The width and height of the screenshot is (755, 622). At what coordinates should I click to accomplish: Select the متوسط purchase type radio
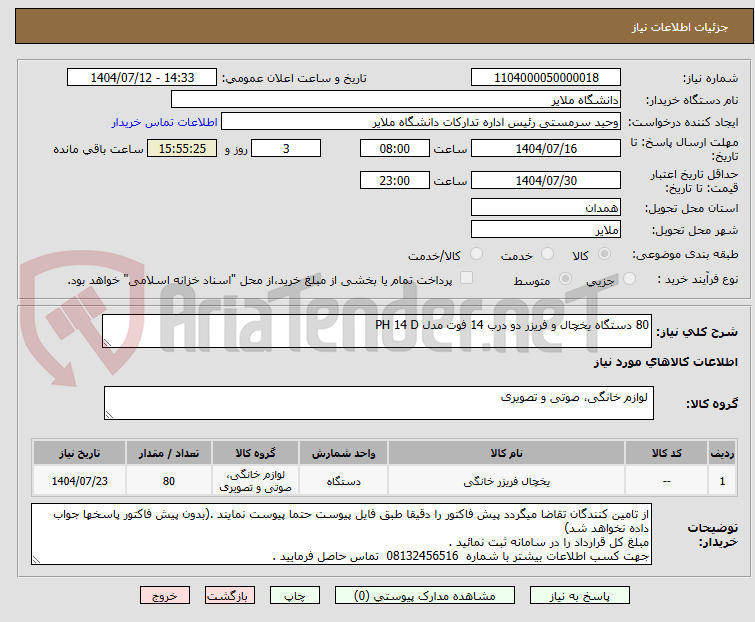[565, 279]
